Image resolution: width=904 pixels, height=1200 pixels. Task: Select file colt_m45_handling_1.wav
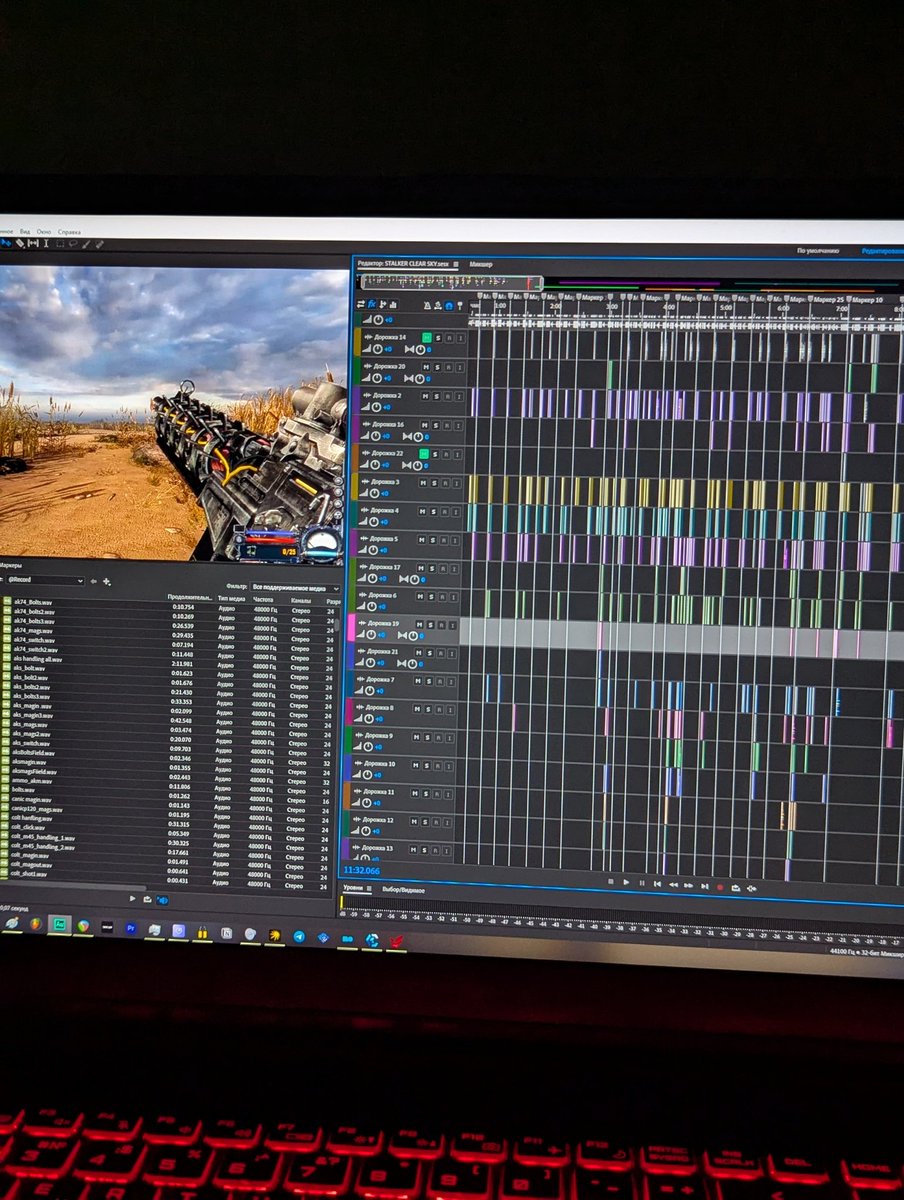42,838
